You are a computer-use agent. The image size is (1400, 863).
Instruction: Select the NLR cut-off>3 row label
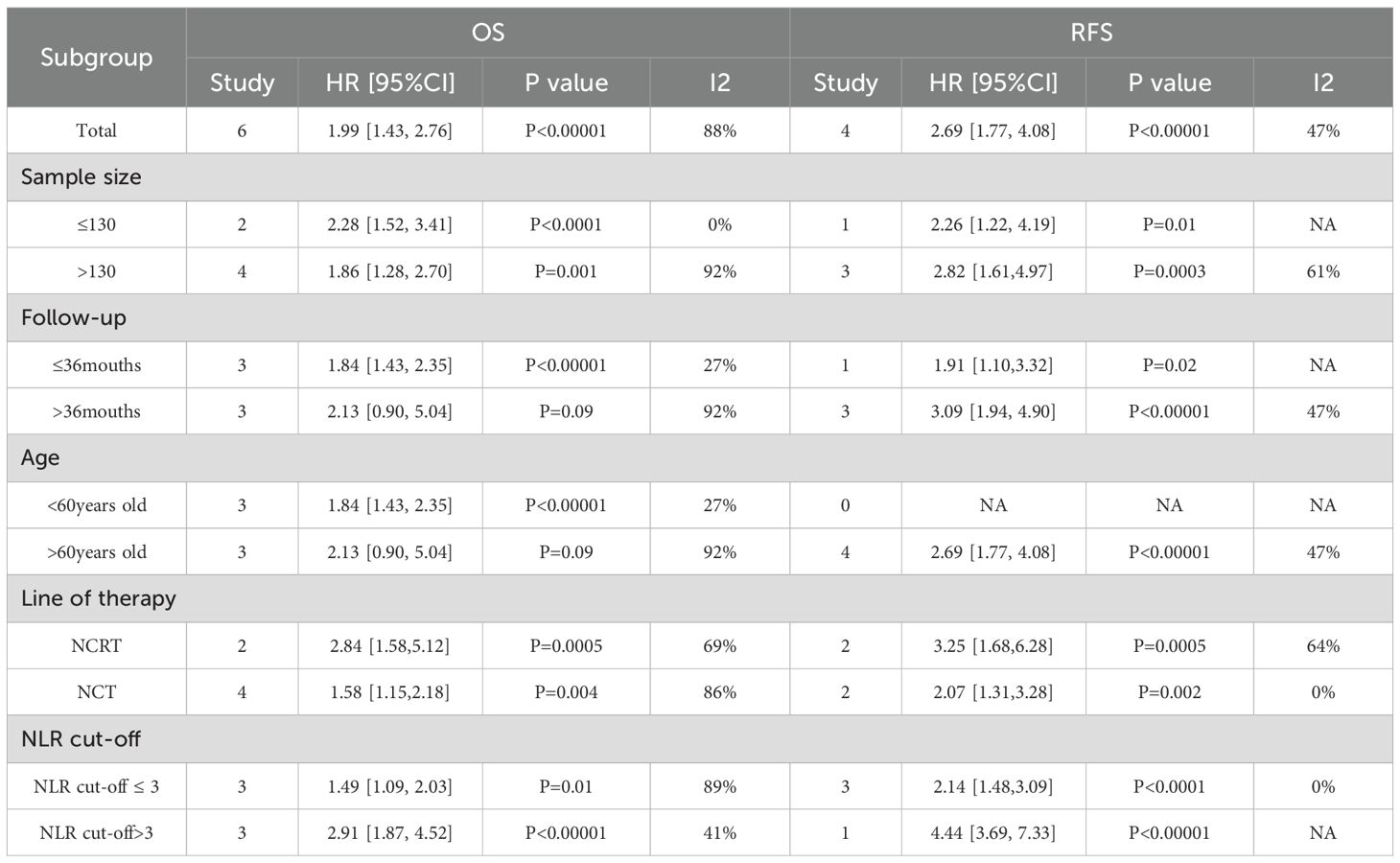pyautogui.click(x=96, y=833)
